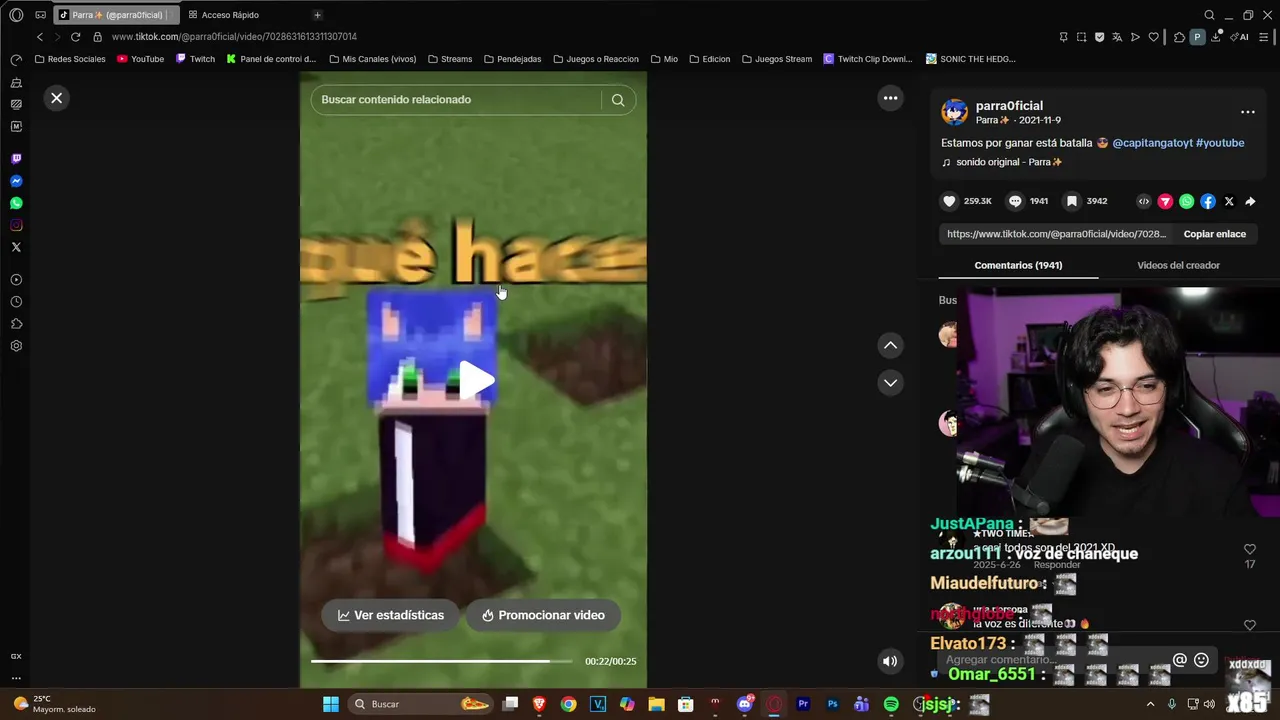Select the Parra TikTok browser tab
Viewport: 1280px width, 720px height.
click(x=115, y=15)
